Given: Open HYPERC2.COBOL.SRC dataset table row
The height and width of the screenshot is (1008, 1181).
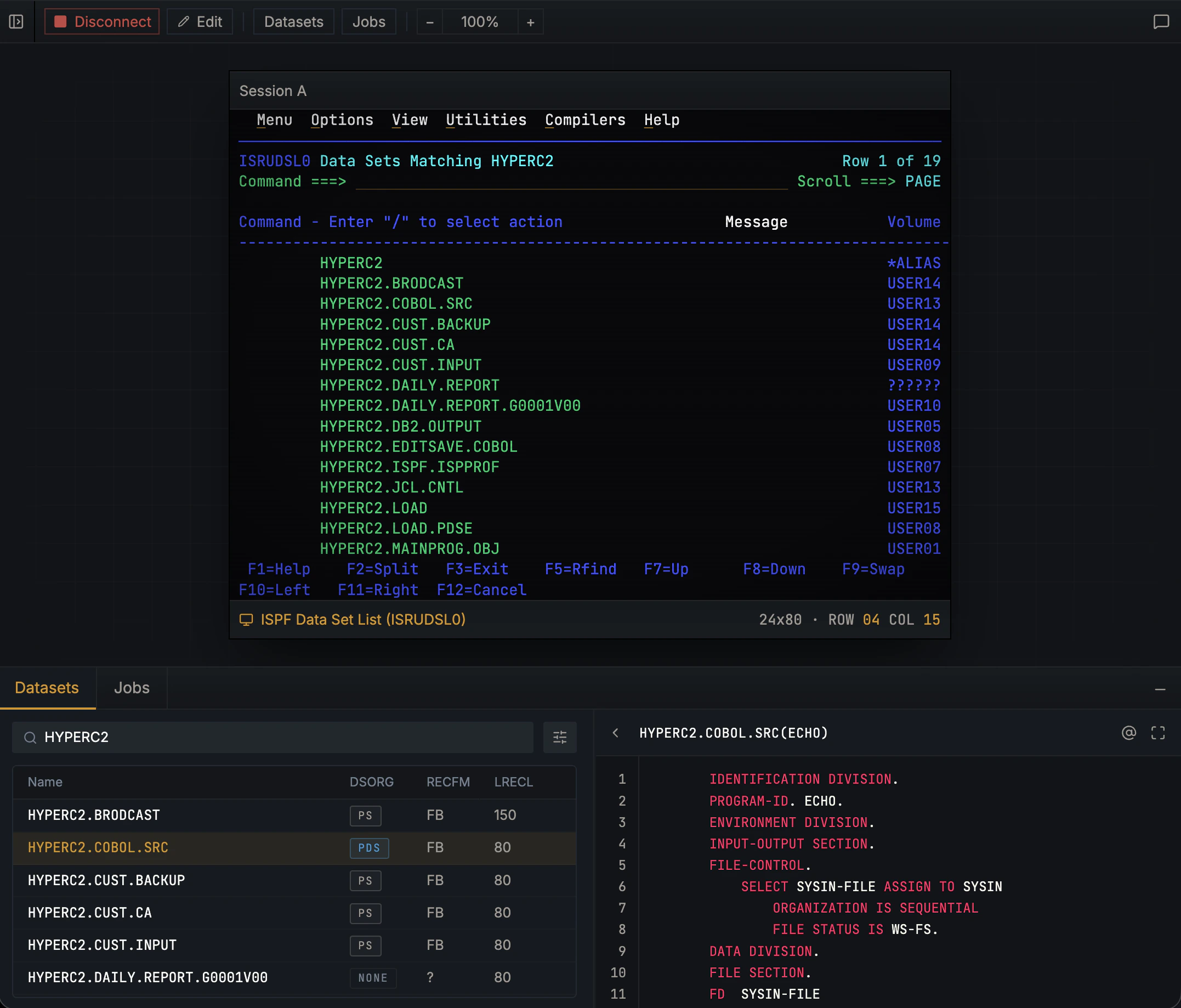Looking at the screenshot, I should (x=294, y=848).
